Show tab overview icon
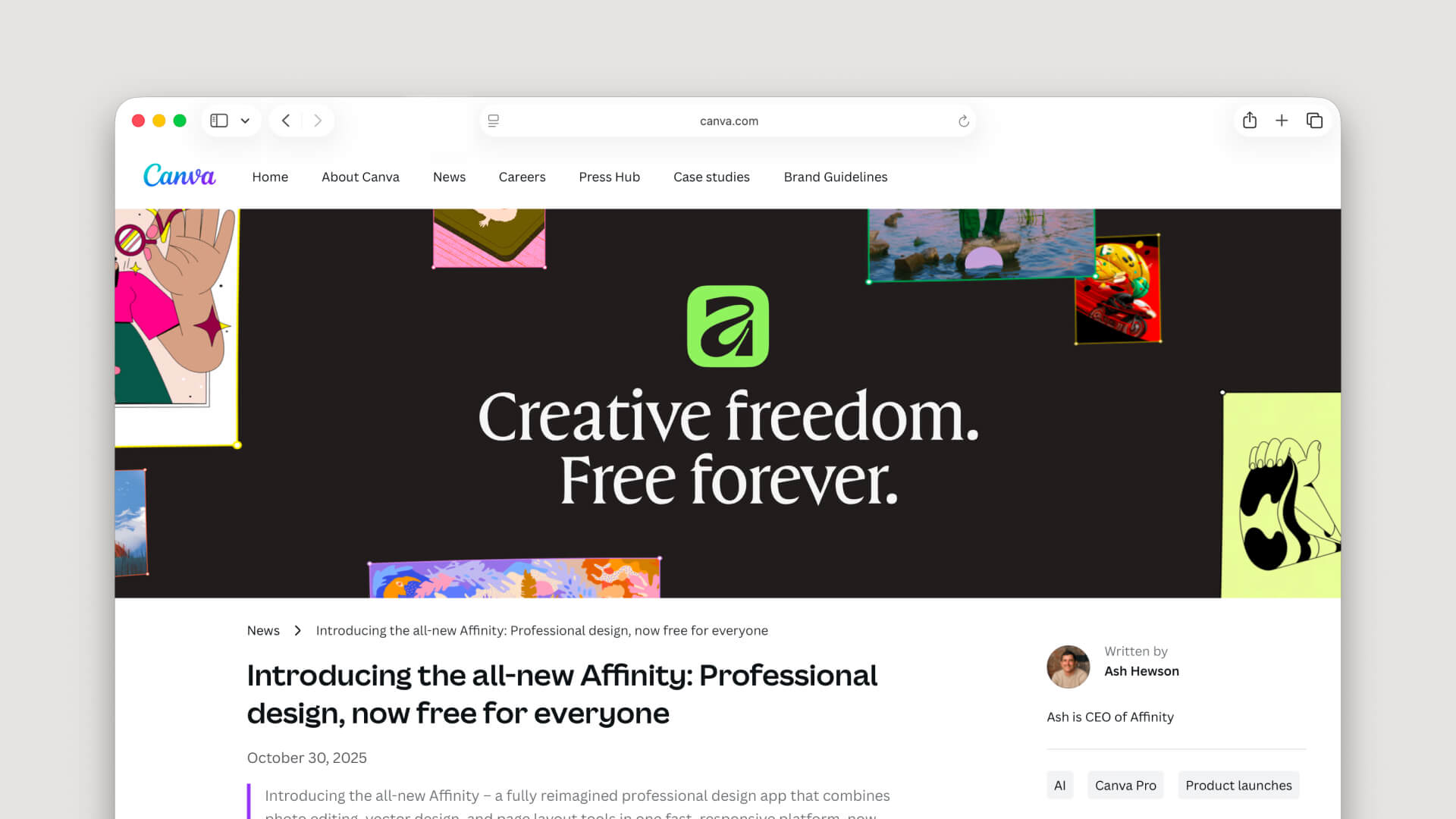 click(x=1314, y=121)
